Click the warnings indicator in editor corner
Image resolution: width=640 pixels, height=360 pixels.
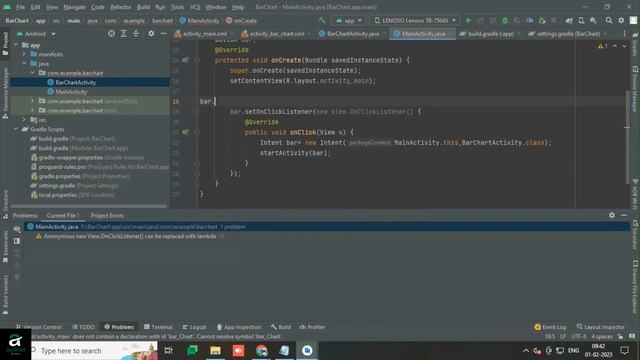point(602,46)
